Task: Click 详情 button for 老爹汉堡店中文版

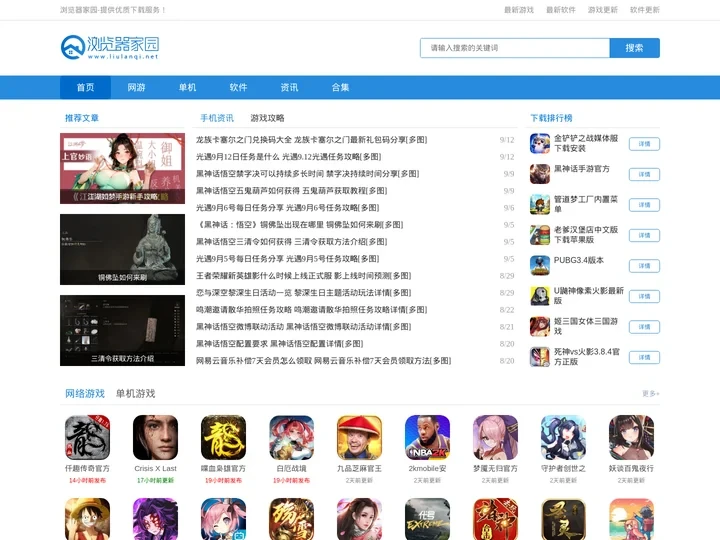Action: coord(644,236)
